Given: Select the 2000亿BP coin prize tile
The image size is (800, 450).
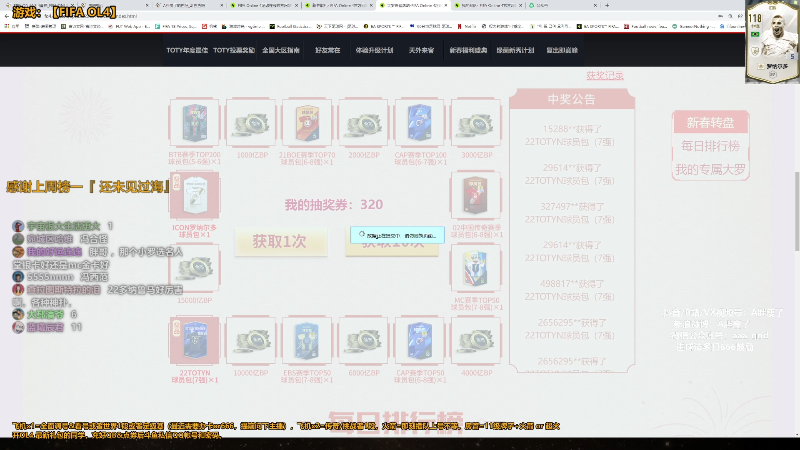Looking at the screenshot, I should 363,123.
